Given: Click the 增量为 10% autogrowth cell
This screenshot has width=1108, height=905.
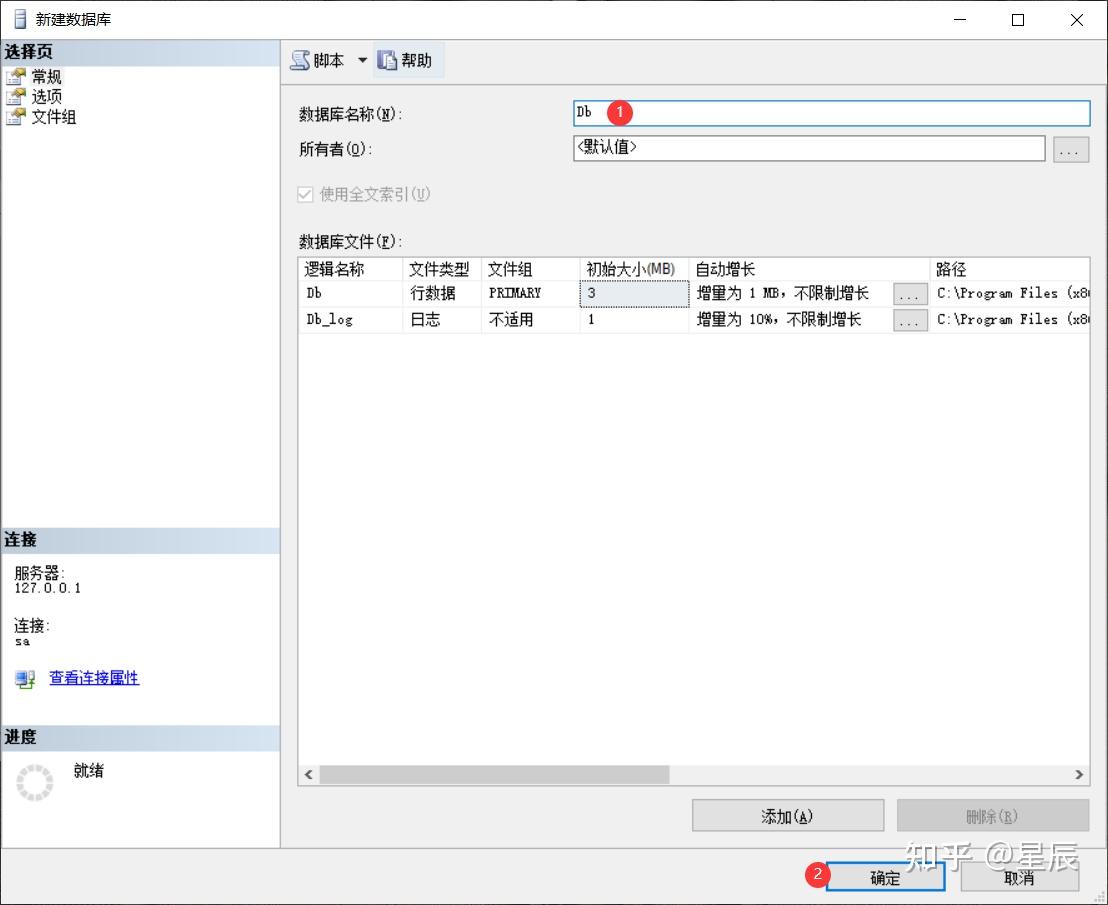Looking at the screenshot, I should (x=791, y=319).
